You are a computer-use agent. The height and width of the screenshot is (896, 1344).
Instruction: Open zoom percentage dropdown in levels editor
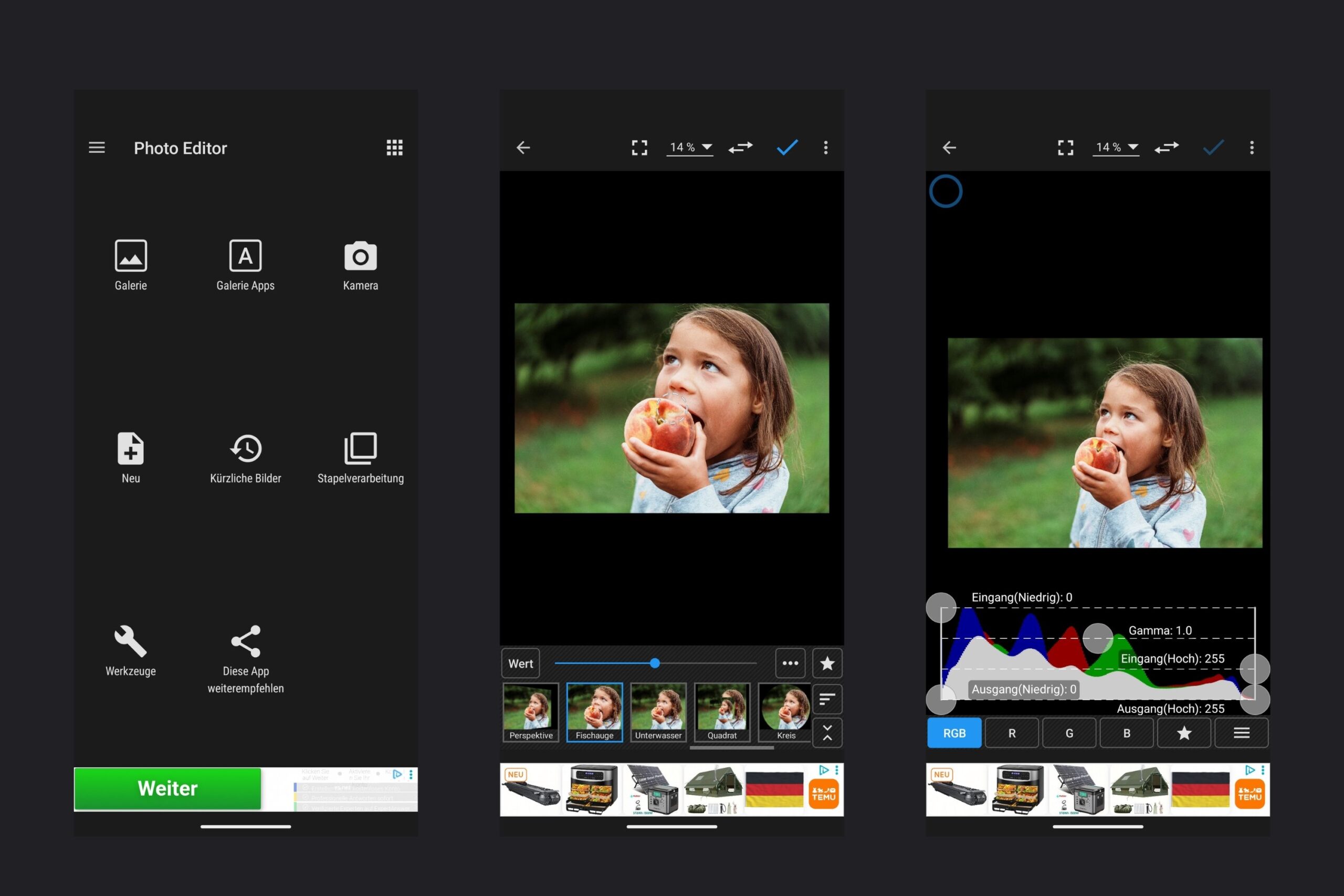(x=1116, y=147)
